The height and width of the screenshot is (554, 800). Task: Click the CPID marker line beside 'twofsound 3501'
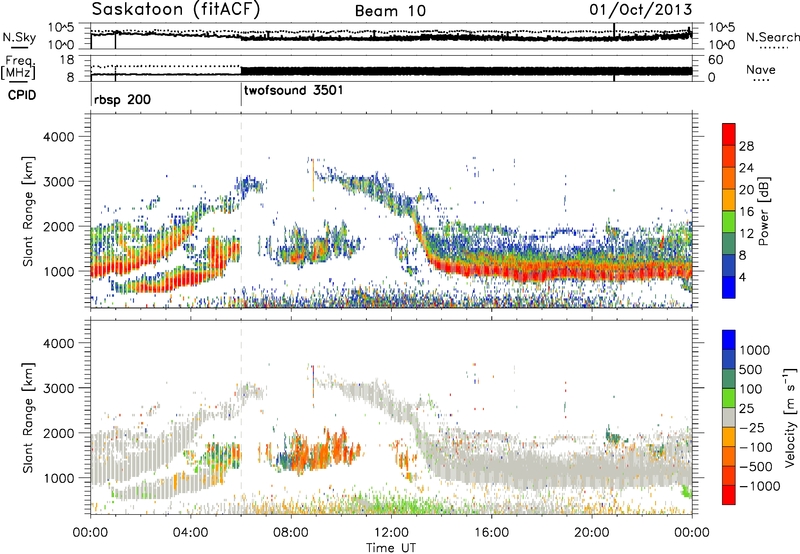coord(241,92)
